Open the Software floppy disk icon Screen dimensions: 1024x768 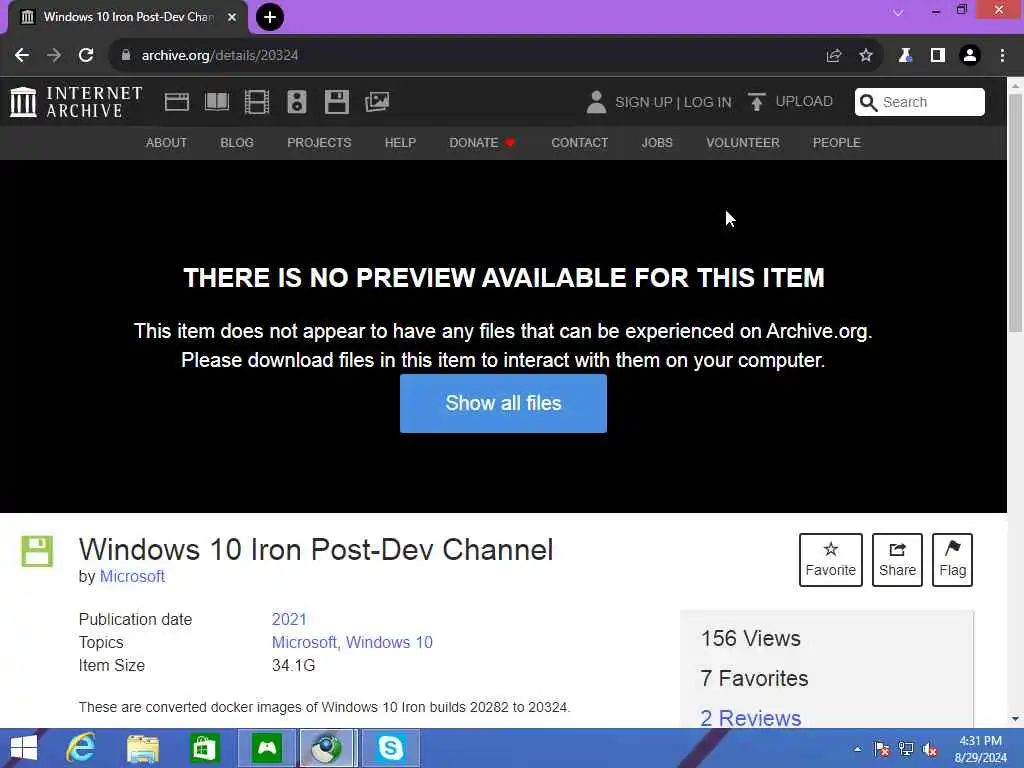[x=337, y=103]
